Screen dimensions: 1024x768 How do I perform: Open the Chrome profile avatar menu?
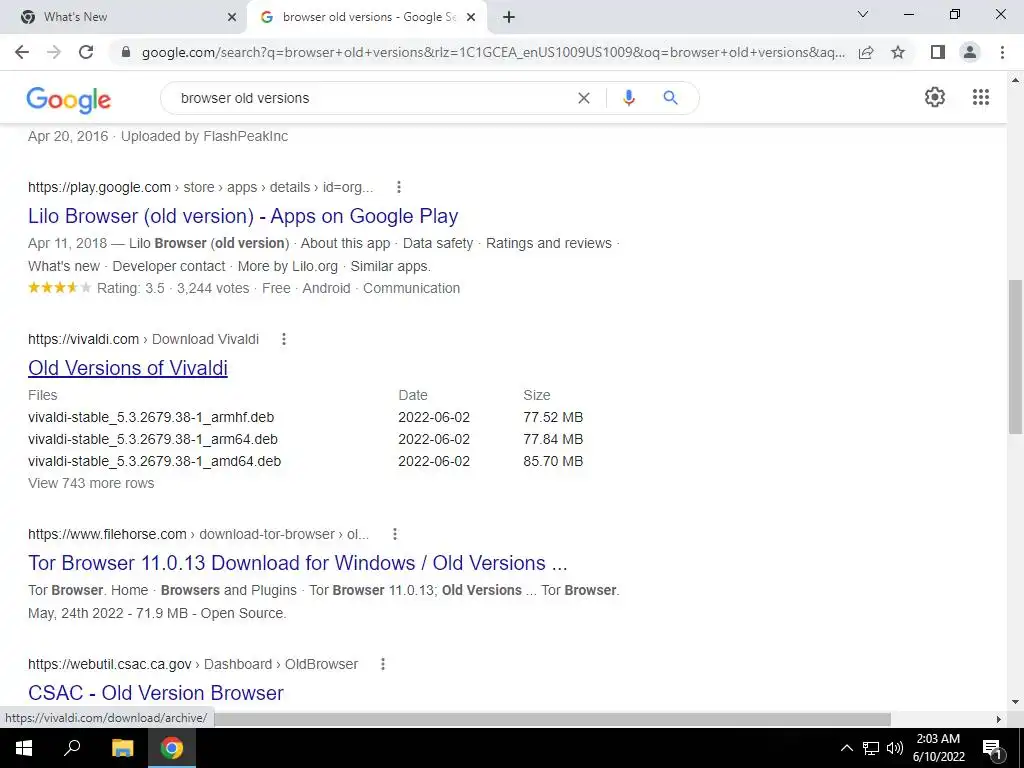pos(970,52)
